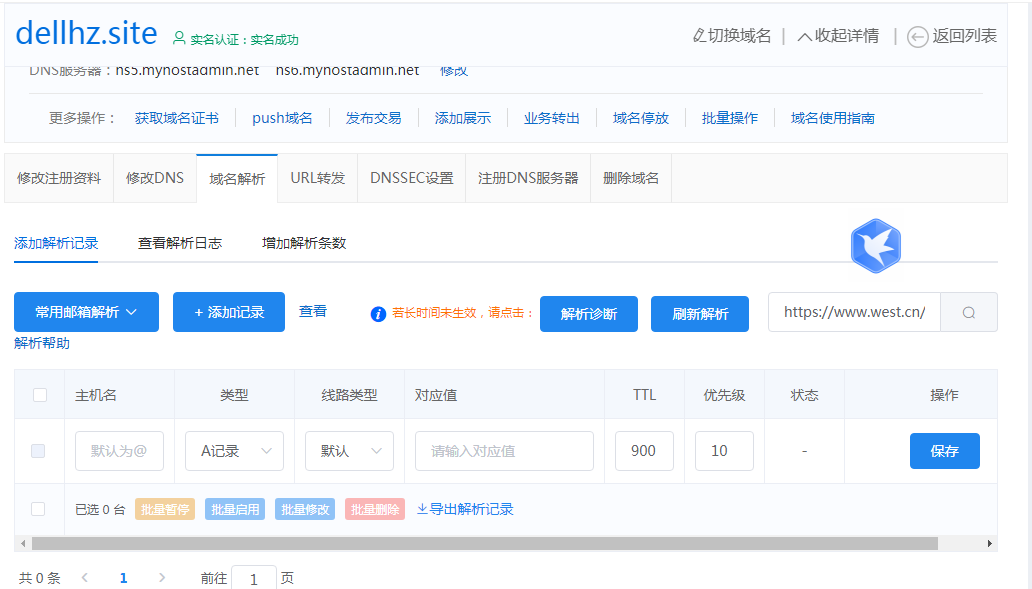Viewport: 1032px width, 589px height.
Task: Click the blue bird floating assistant icon
Action: (876, 246)
